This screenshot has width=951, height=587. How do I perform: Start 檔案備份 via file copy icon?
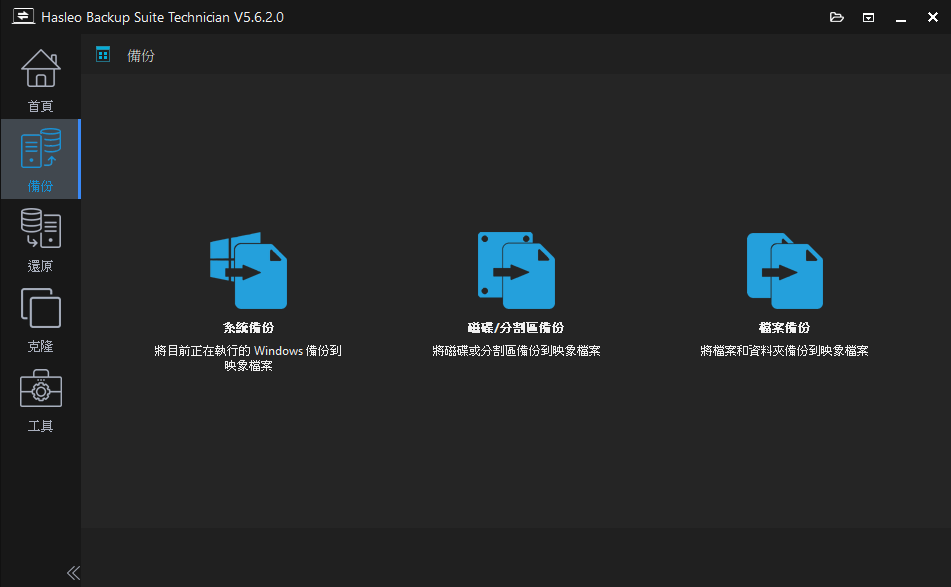click(x=784, y=270)
